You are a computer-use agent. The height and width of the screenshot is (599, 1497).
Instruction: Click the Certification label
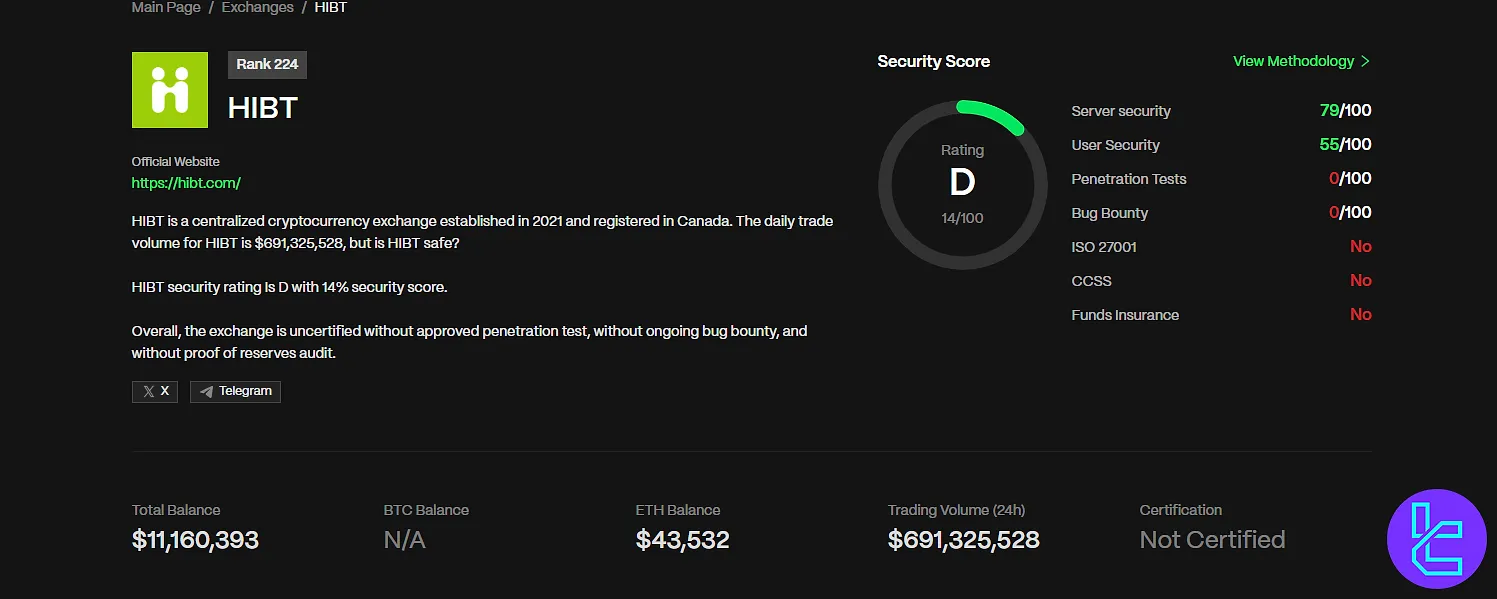pyautogui.click(x=1181, y=510)
